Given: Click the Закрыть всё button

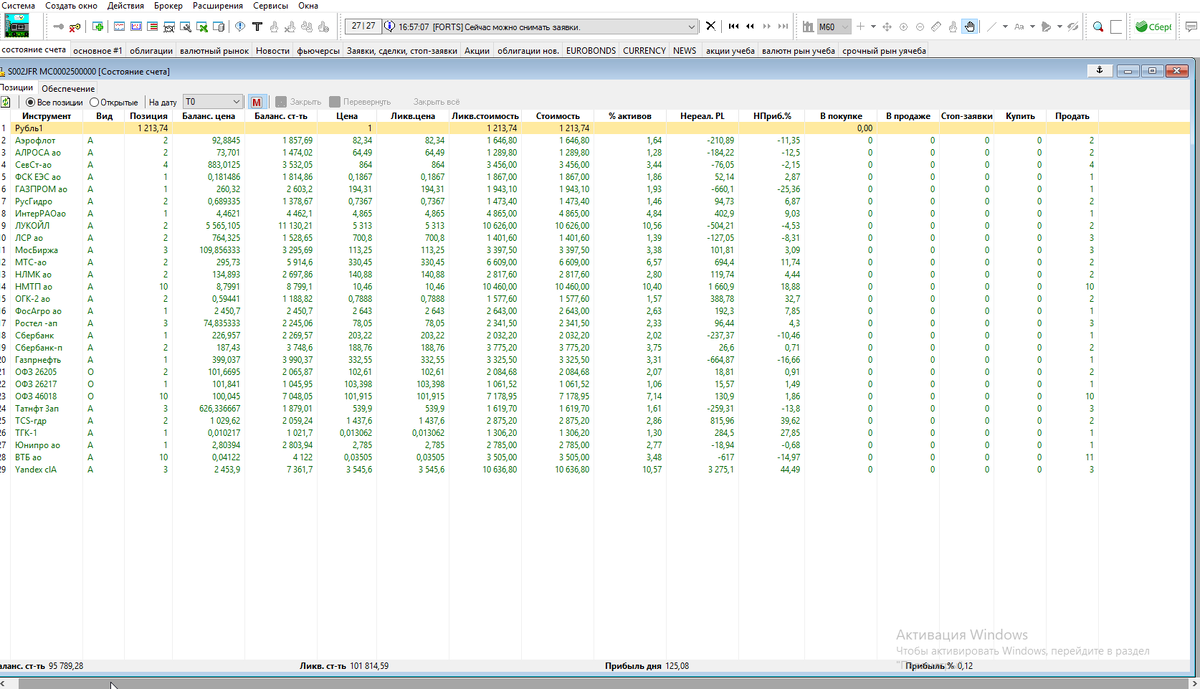Looking at the screenshot, I should pyautogui.click(x=436, y=102).
